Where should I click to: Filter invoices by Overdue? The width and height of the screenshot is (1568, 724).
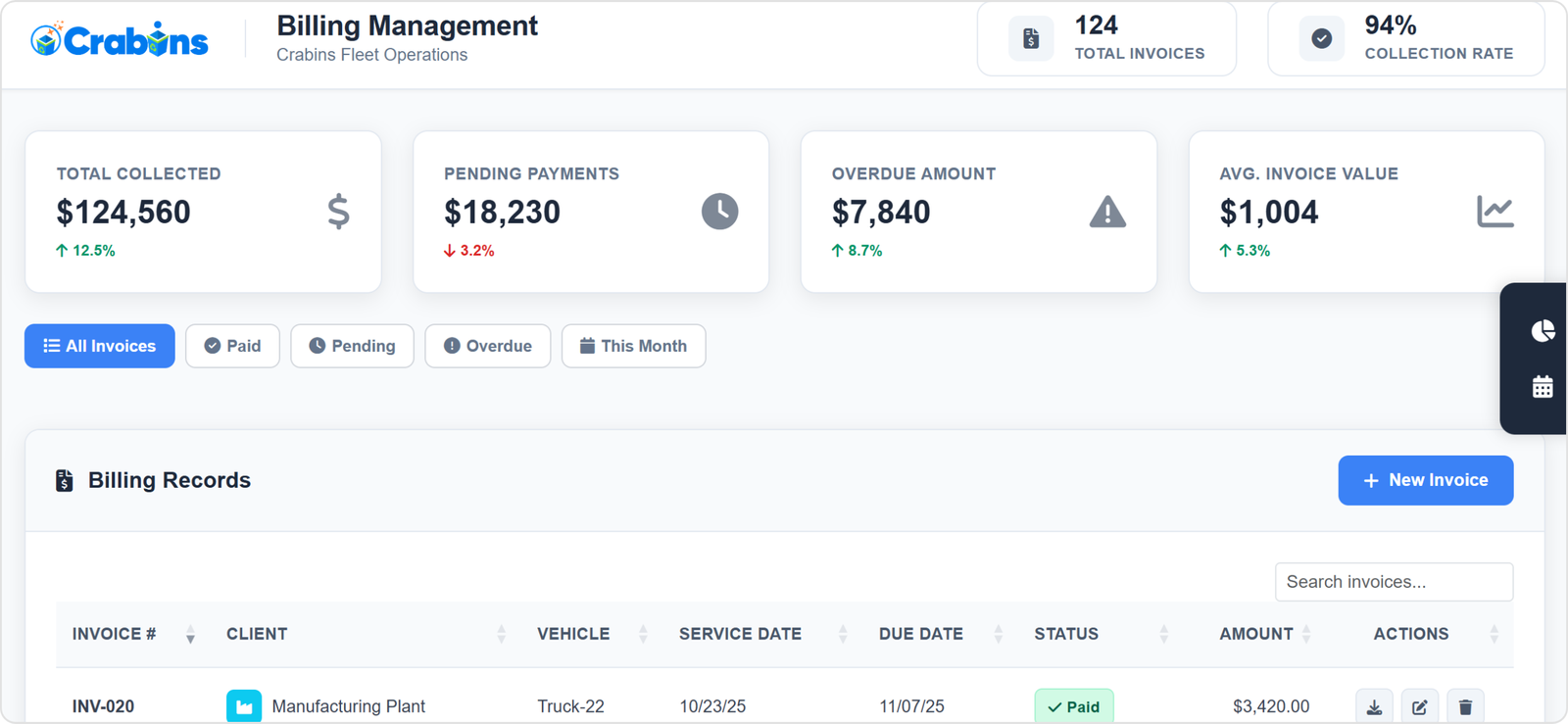tap(487, 346)
